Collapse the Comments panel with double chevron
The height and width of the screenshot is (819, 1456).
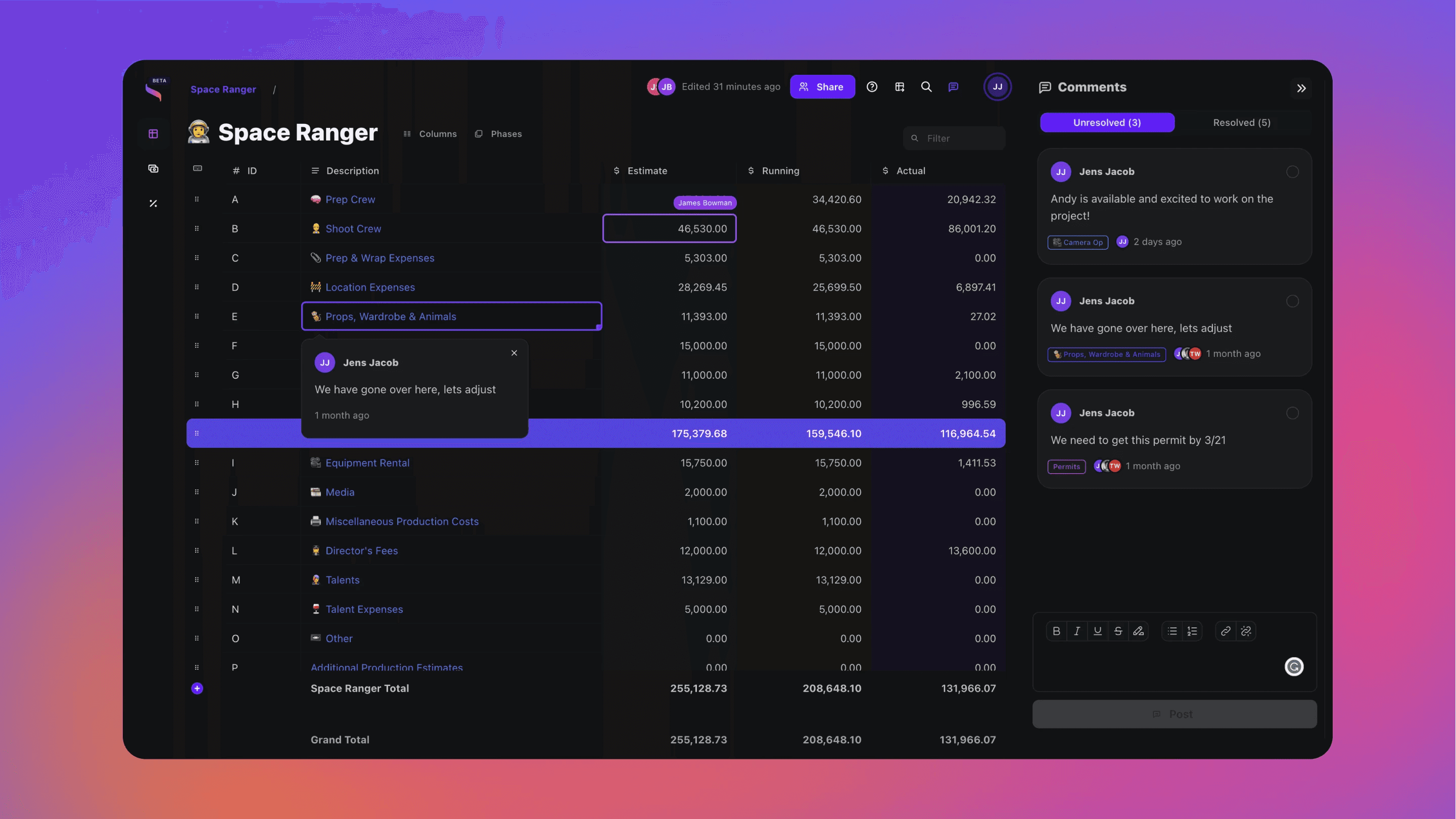coord(1301,88)
